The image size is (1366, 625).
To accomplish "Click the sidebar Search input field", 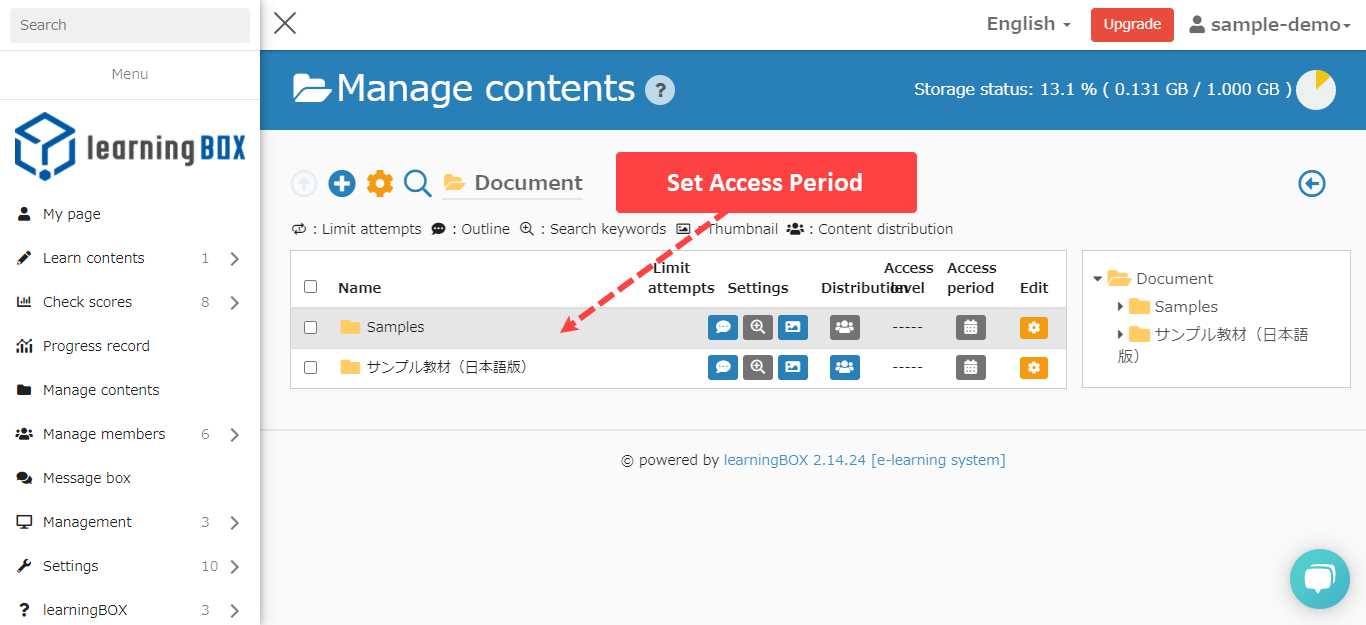I will pyautogui.click(x=130, y=25).
